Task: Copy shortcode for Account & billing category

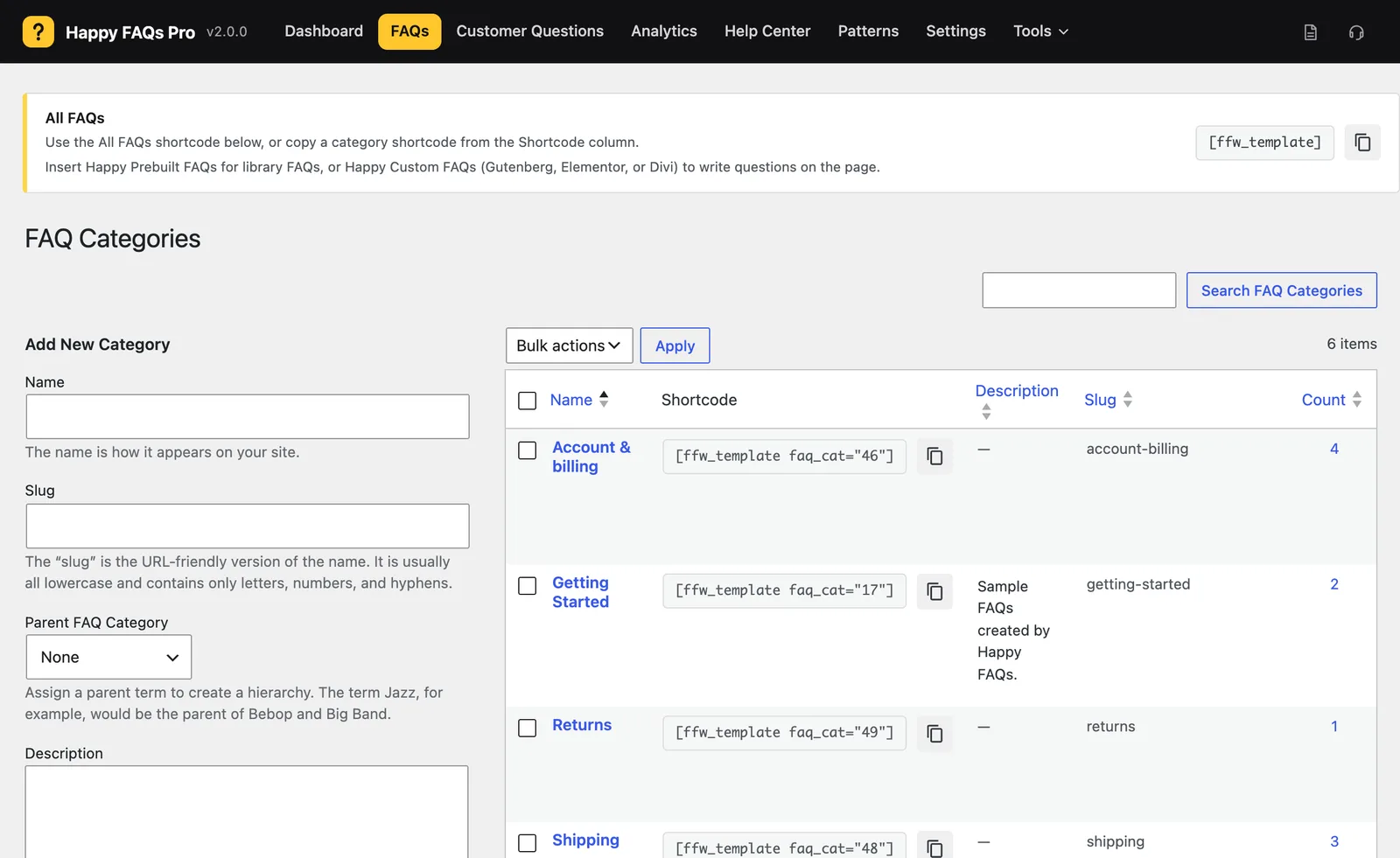Action: (934, 457)
